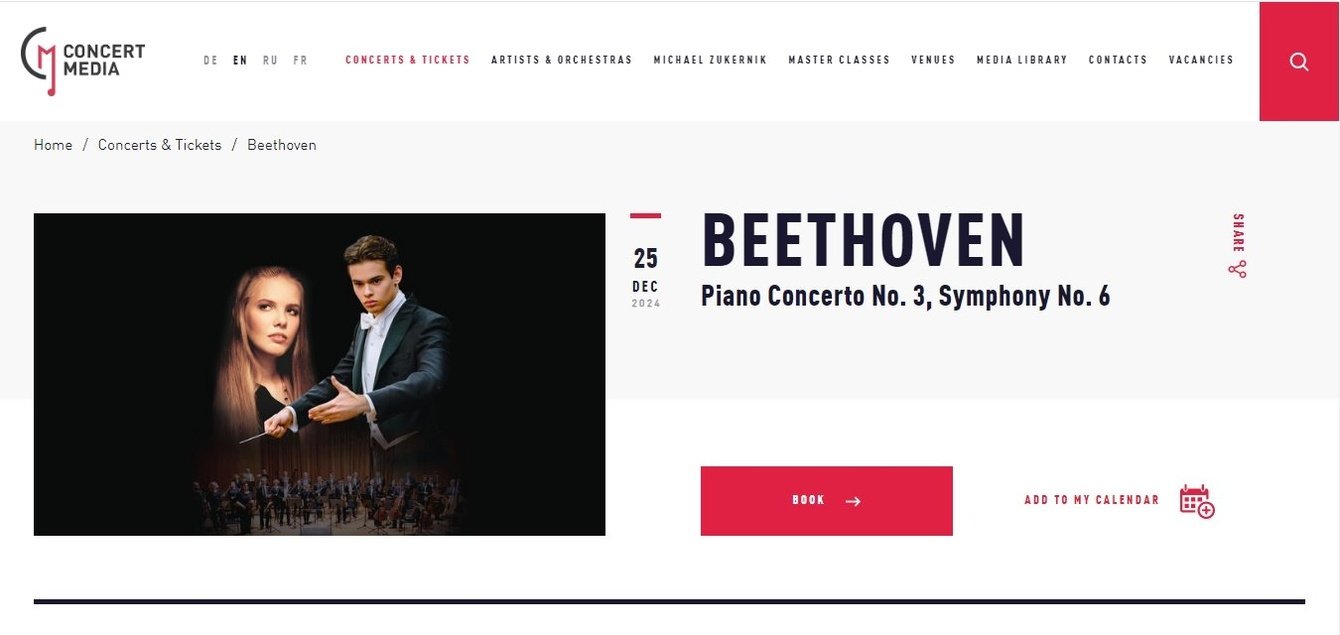
Task: Click the share network icon
Action: click(x=1238, y=269)
